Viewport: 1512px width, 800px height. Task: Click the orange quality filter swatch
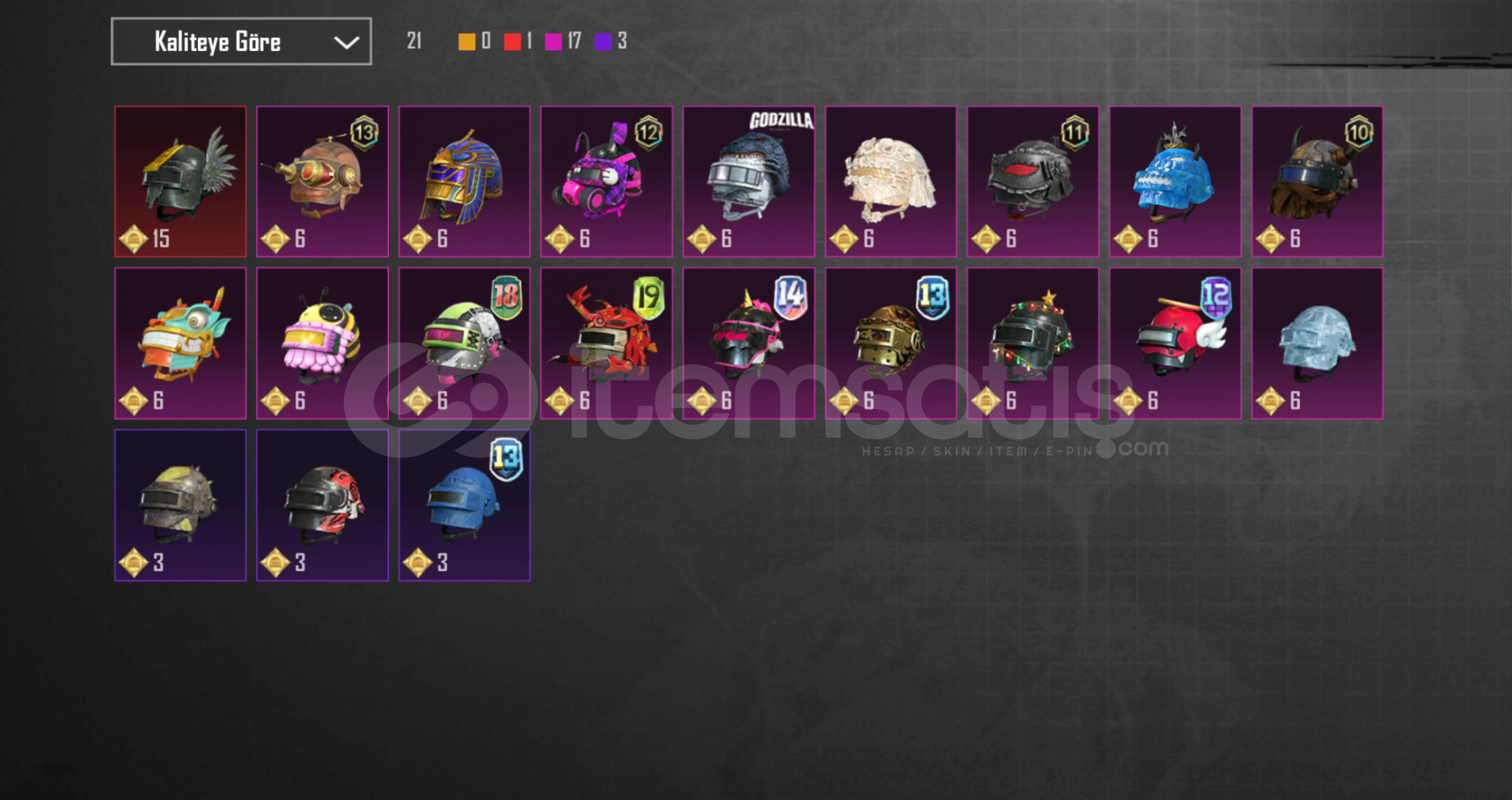pyautogui.click(x=467, y=41)
